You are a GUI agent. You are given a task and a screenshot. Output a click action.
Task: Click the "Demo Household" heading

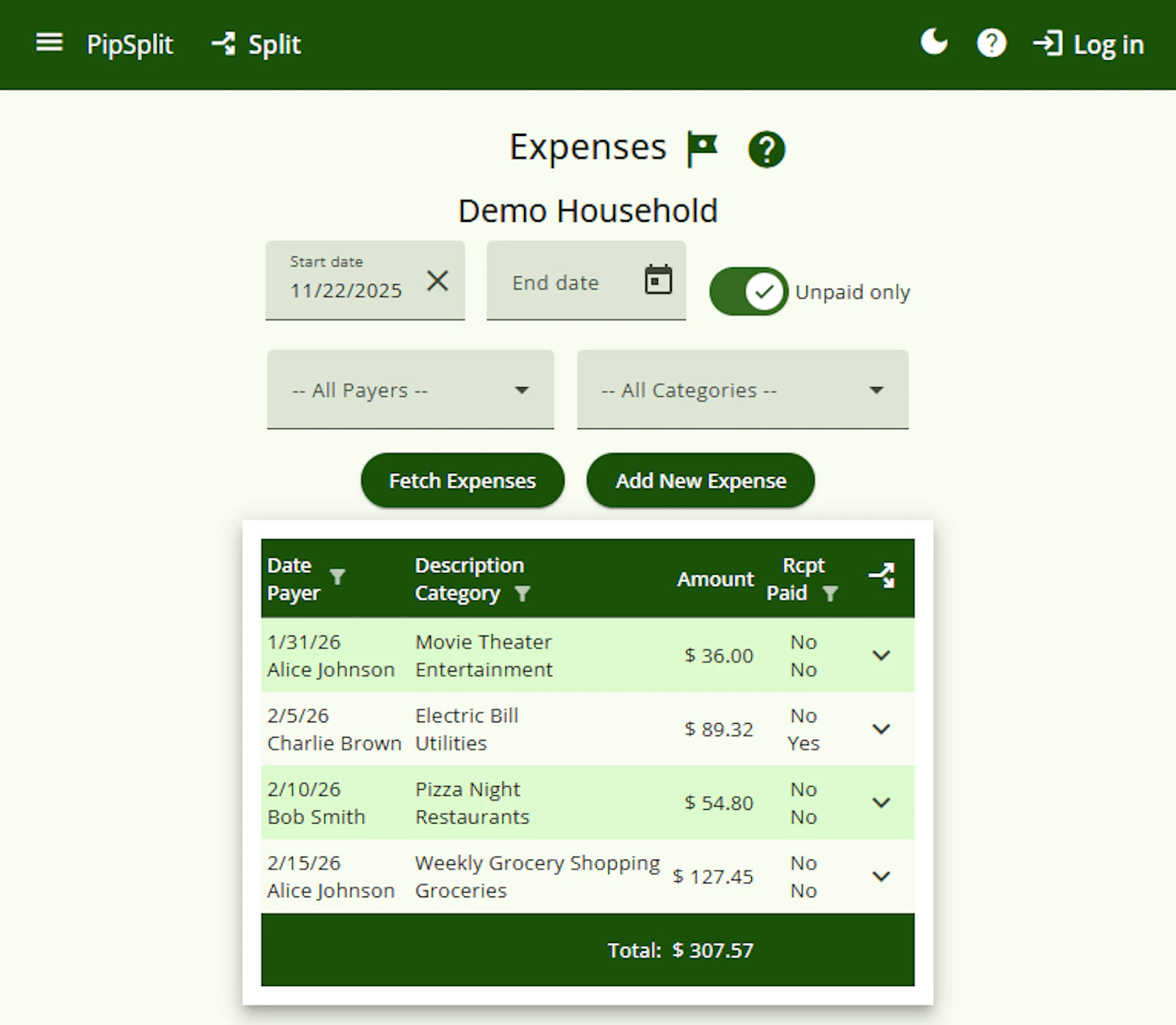click(588, 211)
